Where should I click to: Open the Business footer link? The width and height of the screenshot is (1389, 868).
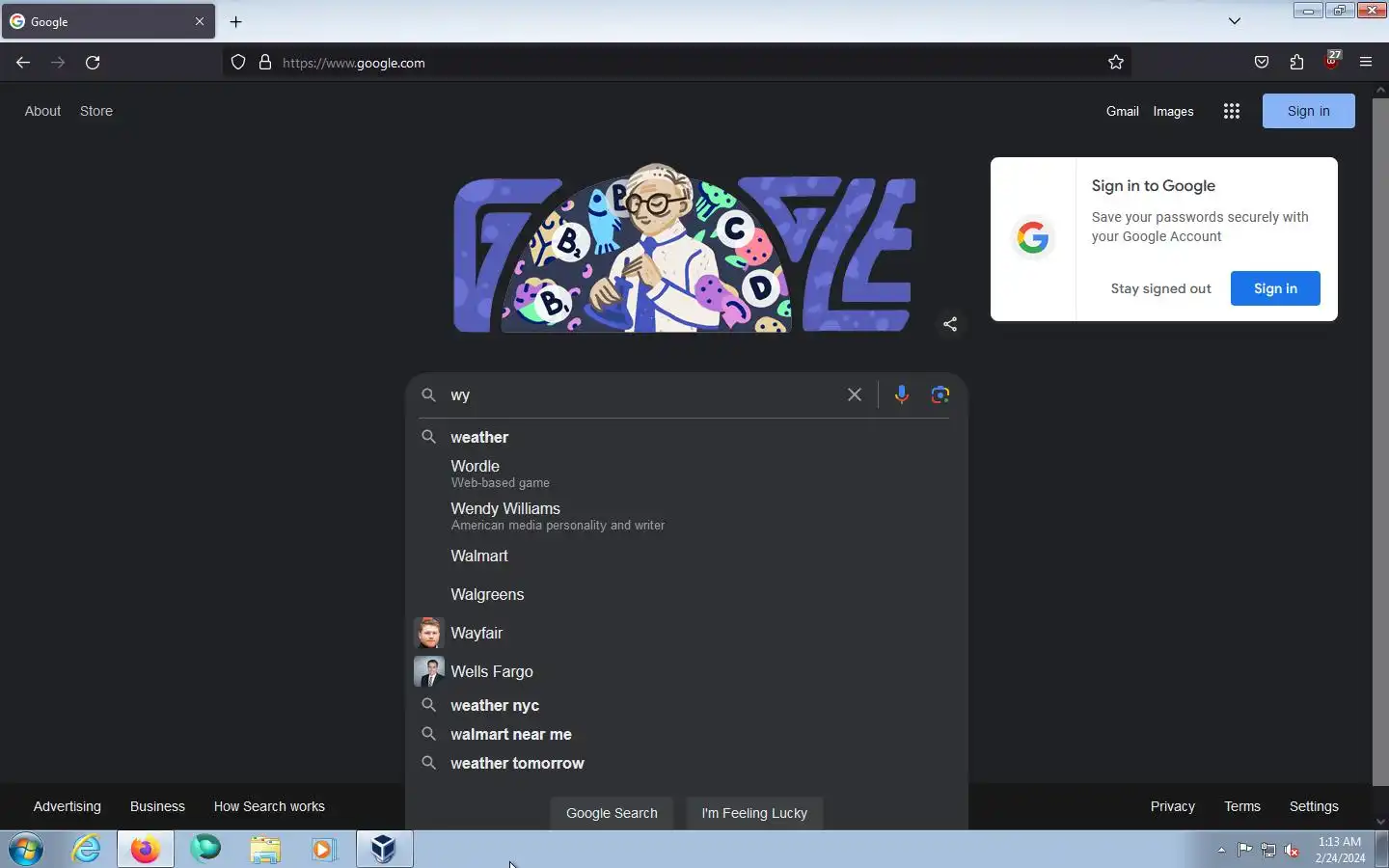coord(157,806)
